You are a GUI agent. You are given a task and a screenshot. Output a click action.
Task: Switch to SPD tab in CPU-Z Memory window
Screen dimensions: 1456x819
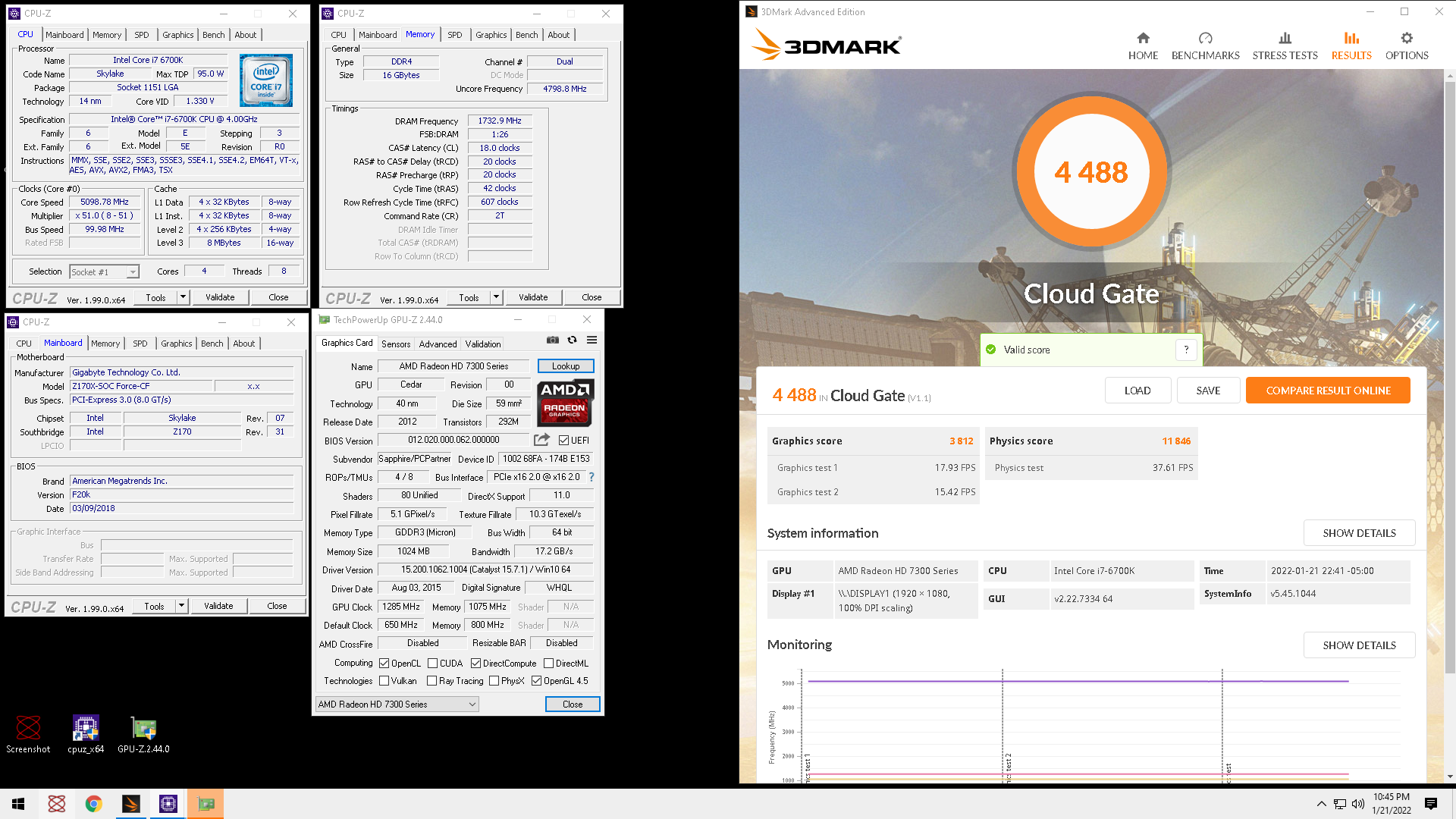coord(454,35)
